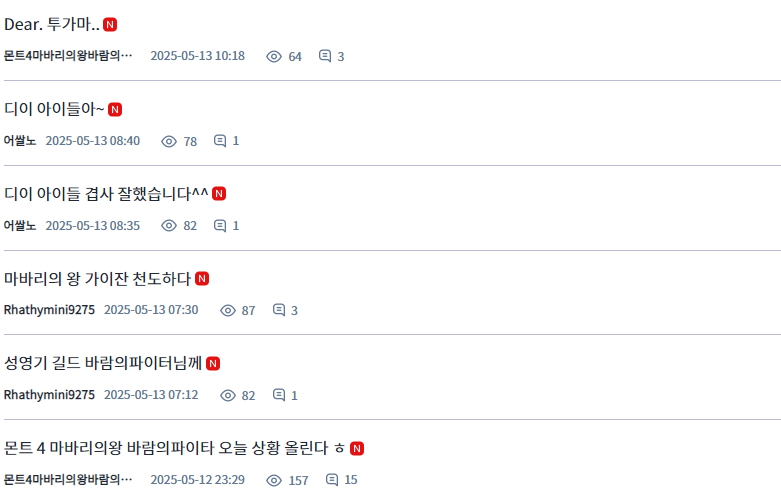Open the post ending with '오늘 상황 올린다 ㅎ'

click(x=174, y=448)
